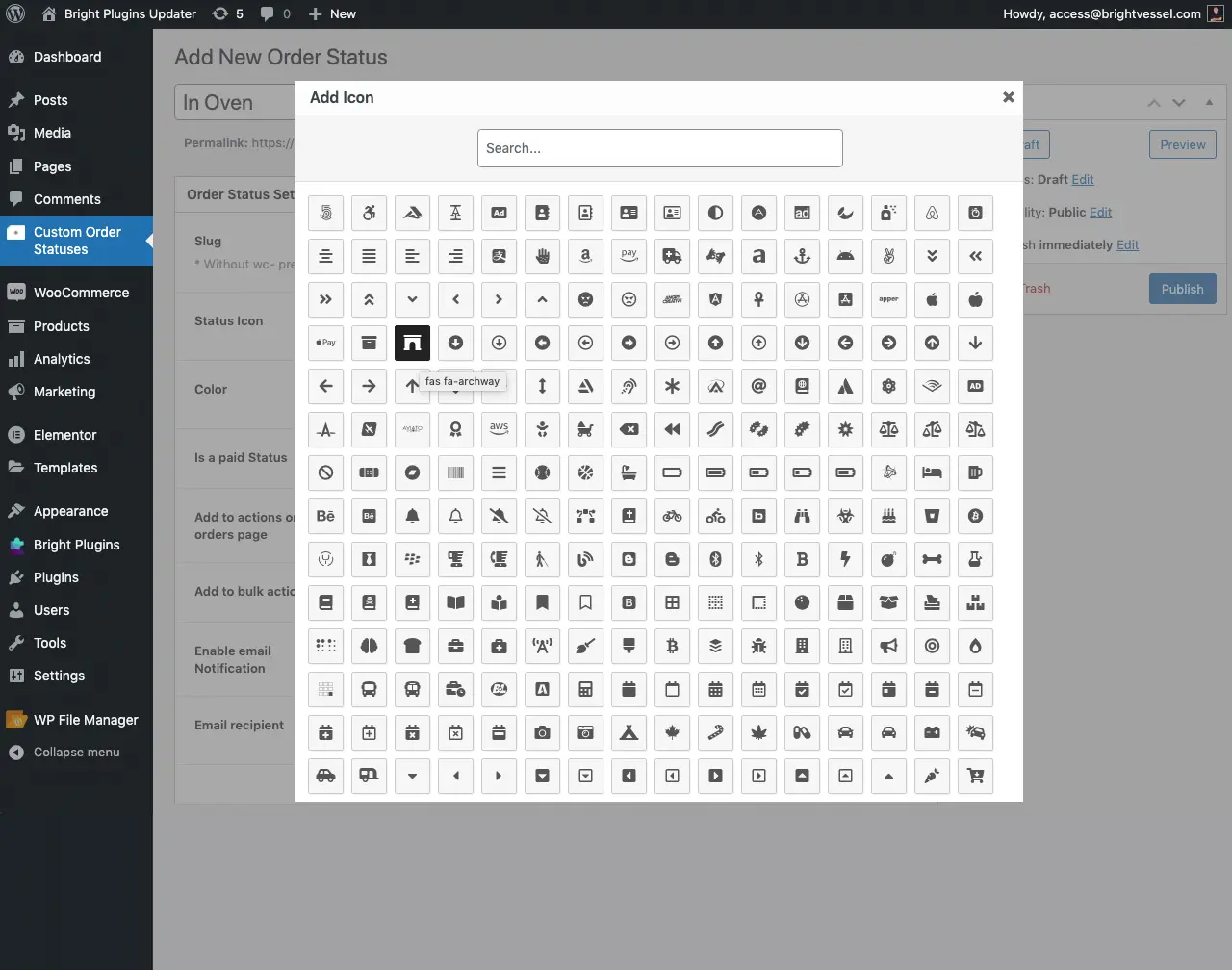1232x970 pixels.
Task: Pick the Behance icon
Action: 325,516
